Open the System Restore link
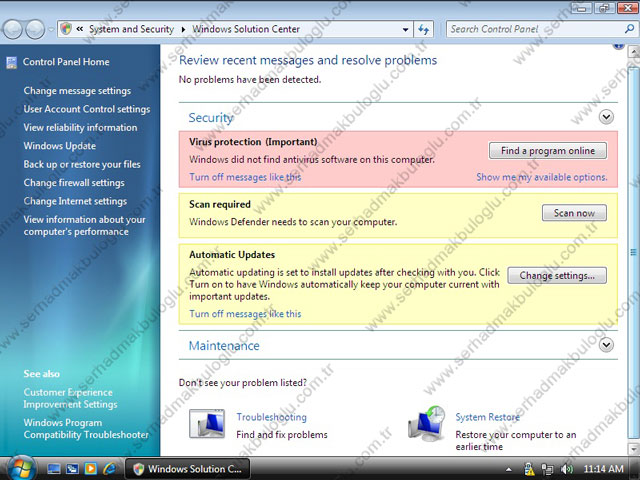Image resolution: width=640 pixels, height=480 pixels. 488,417
